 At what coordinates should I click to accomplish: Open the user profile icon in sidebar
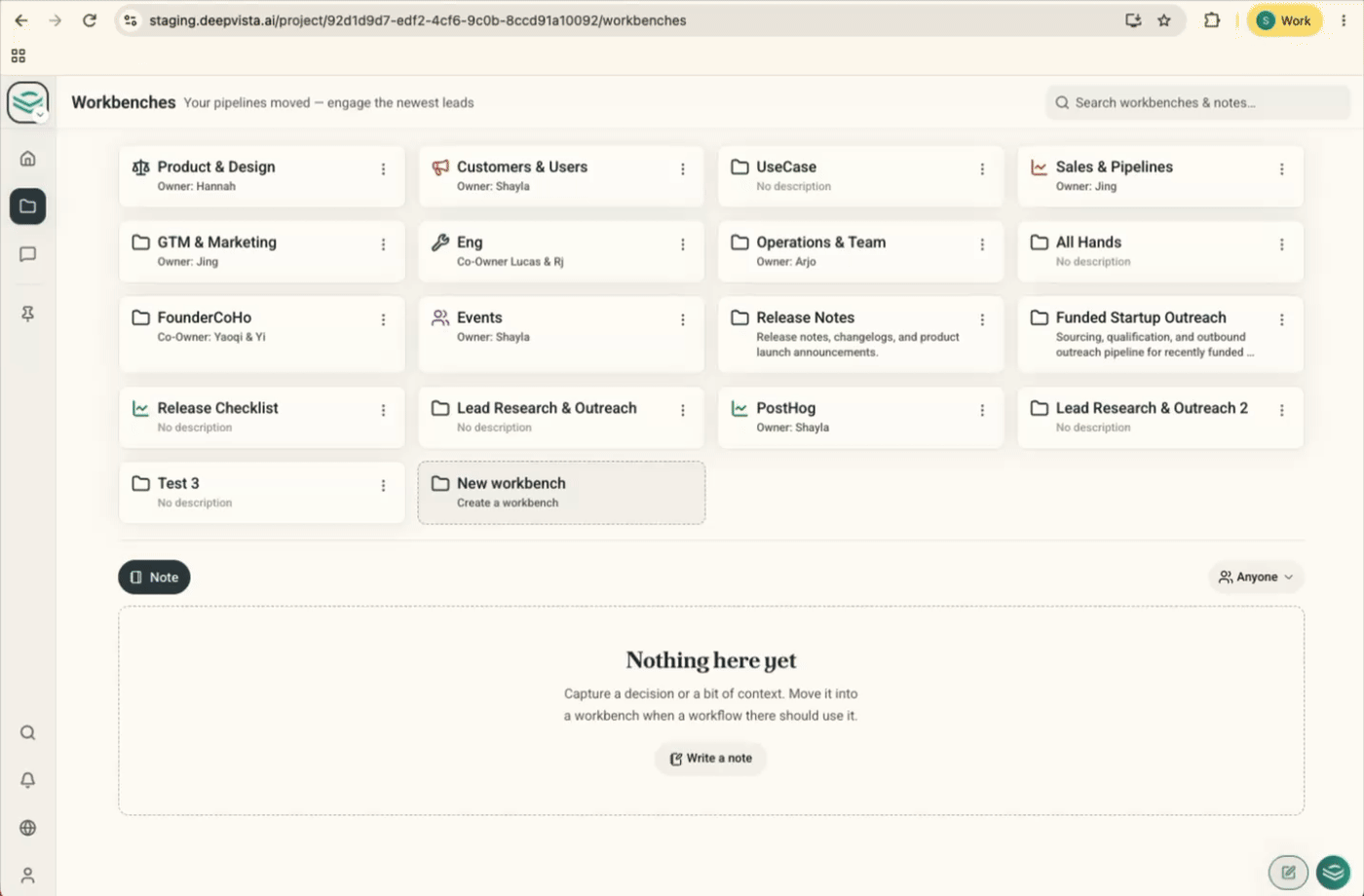[27, 876]
